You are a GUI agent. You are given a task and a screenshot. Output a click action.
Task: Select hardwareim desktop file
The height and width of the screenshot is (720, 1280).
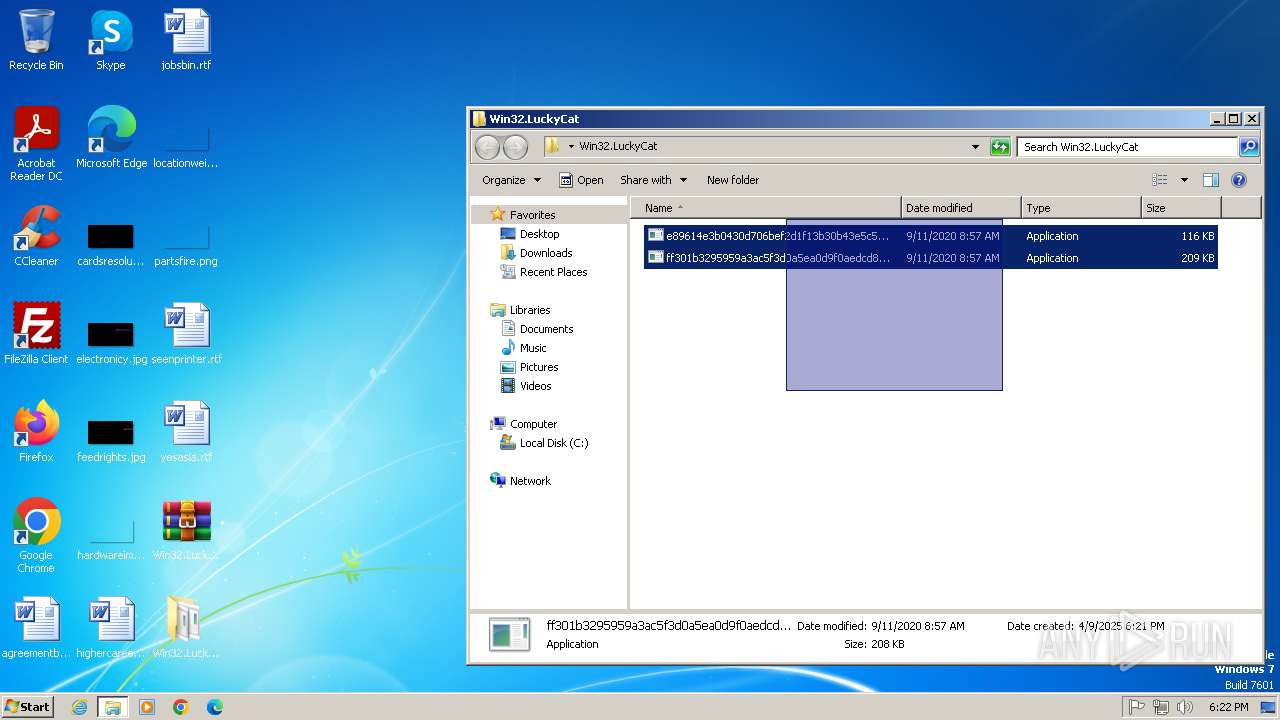coord(111,540)
